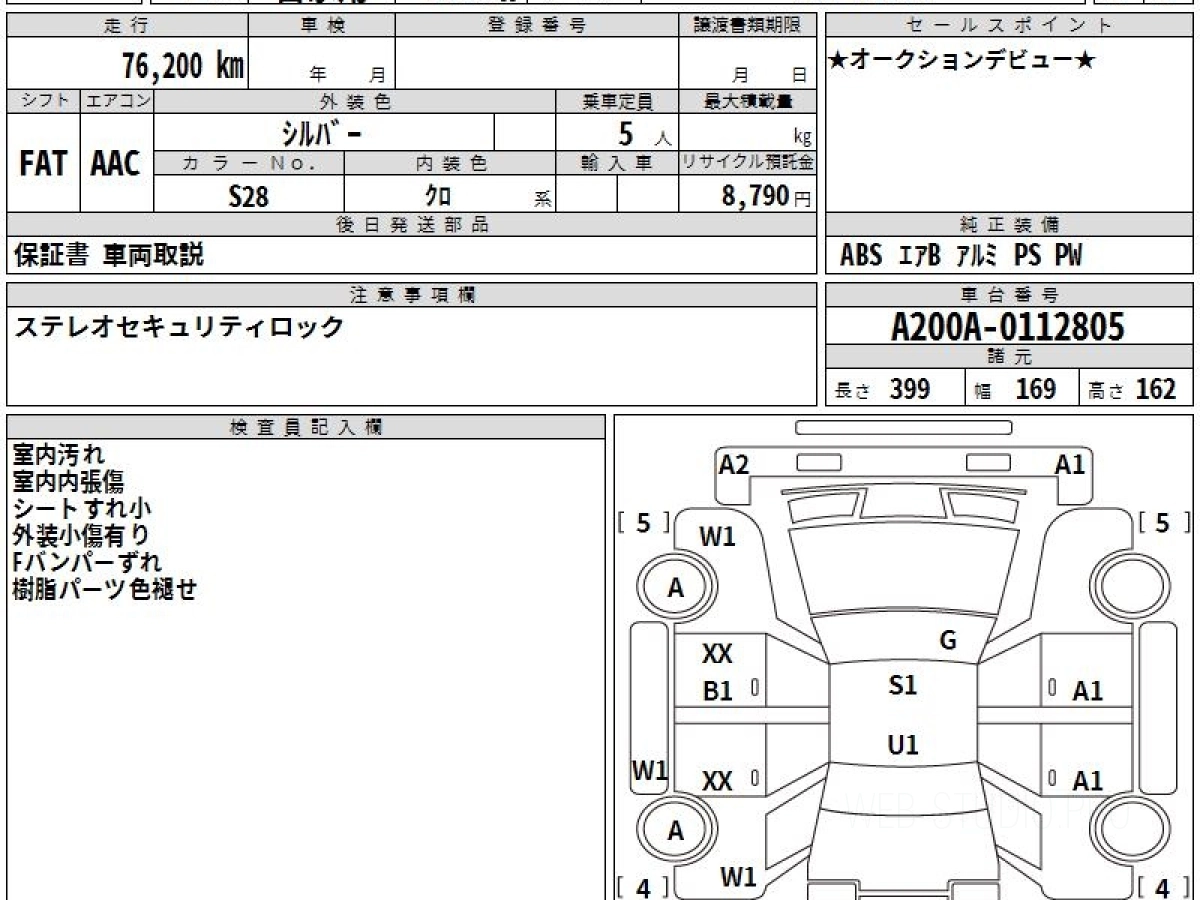The height and width of the screenshot is (900, 1200).
Task: Select the 室内汚れ inspector note
Action: click(58, 456)
